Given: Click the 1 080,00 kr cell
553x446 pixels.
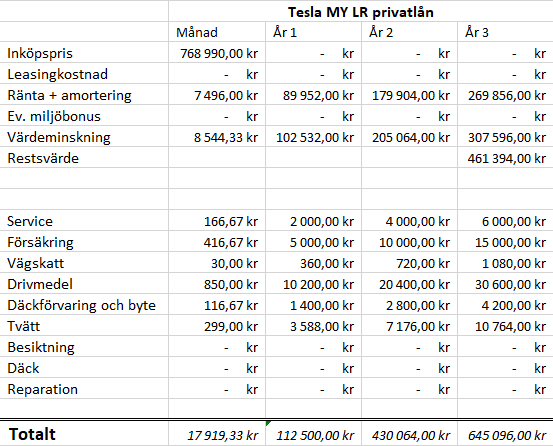Looking at the screenshot, I should coord(505,263).
